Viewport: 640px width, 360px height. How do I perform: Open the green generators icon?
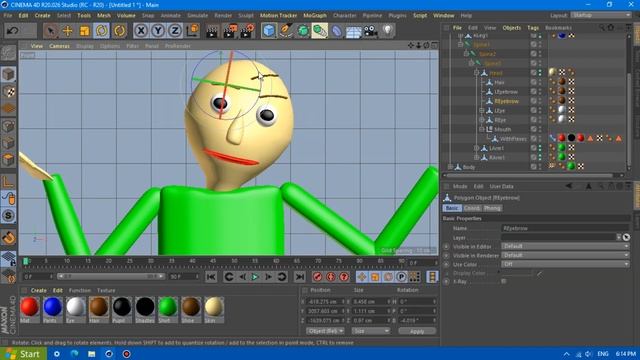click(303, 31)
